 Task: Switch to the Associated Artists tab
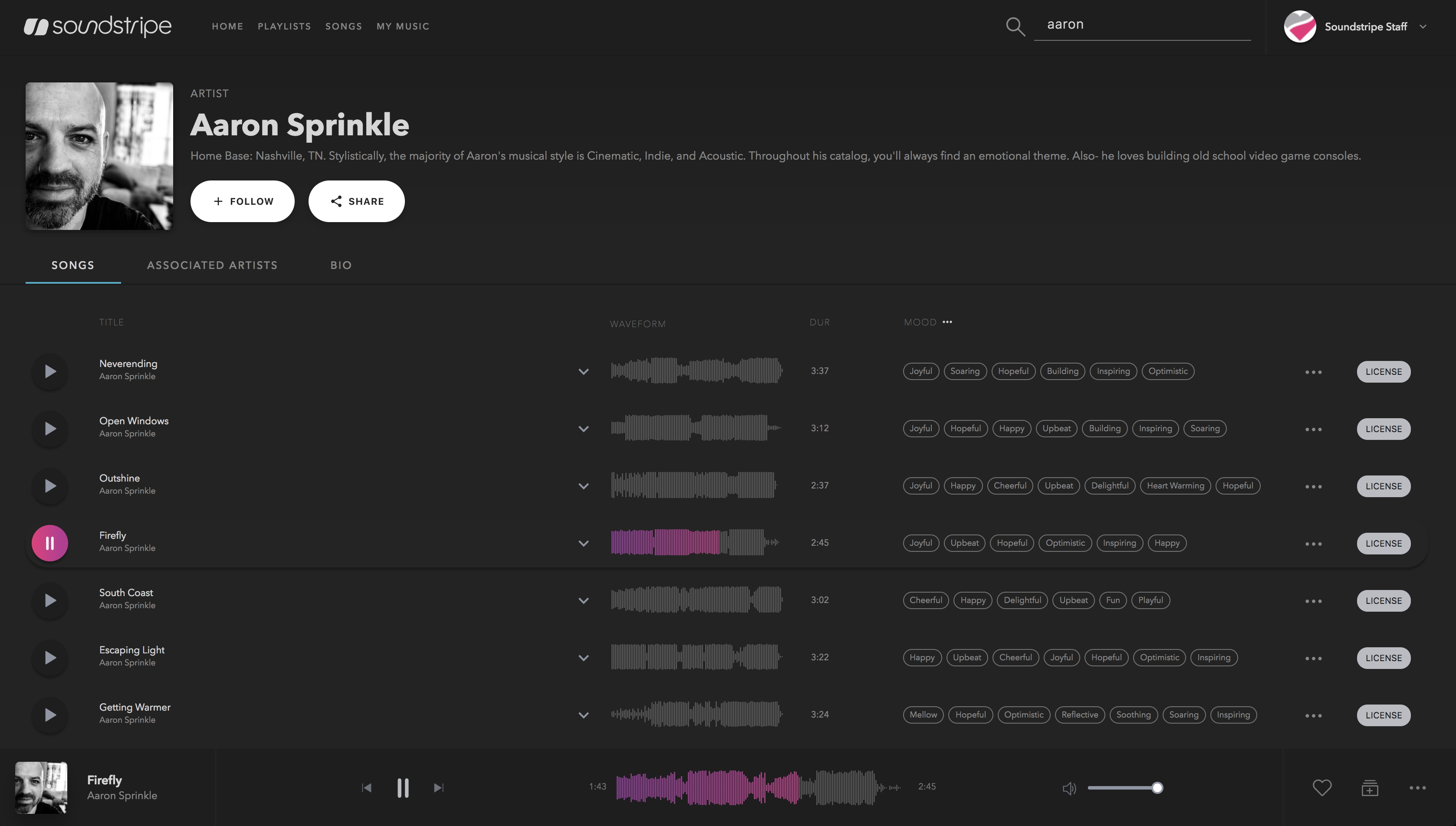212,265
